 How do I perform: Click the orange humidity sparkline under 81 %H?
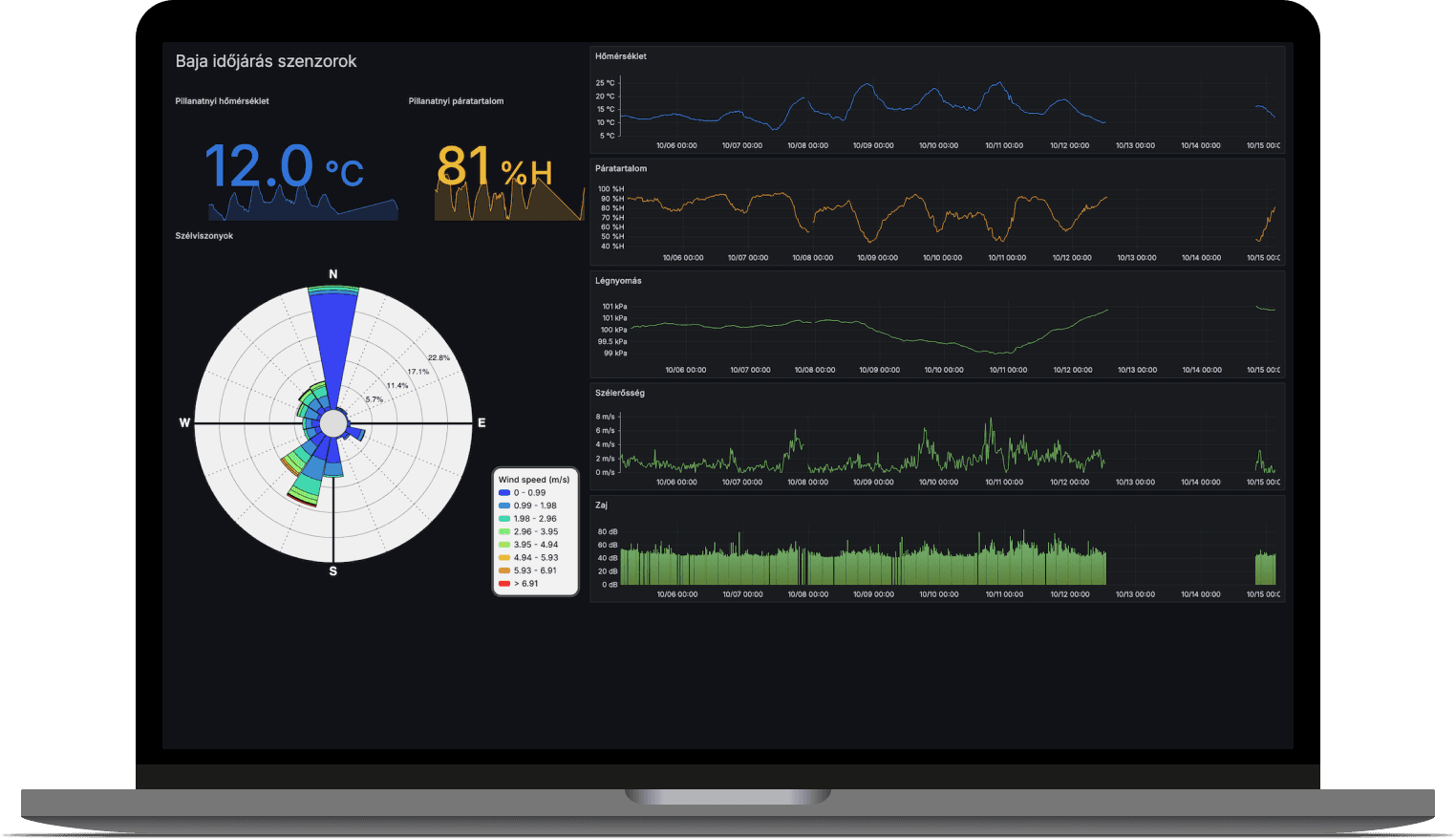[x=509, y=199]
